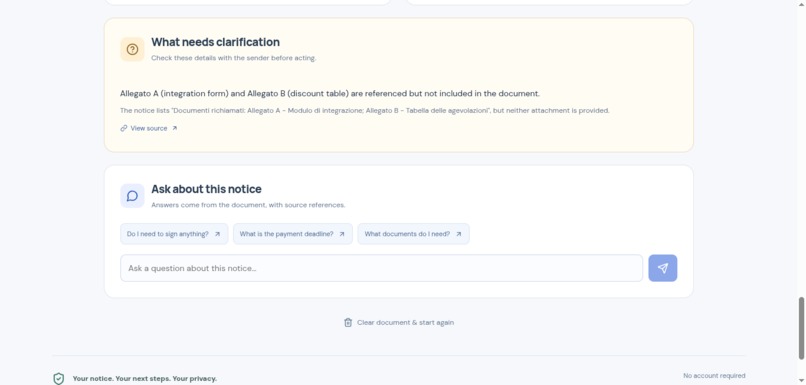The width and height of the screenshot is (806, 385).
Task: Click the shield checkmark privacy icon
Action: click(x=59, y=379)
